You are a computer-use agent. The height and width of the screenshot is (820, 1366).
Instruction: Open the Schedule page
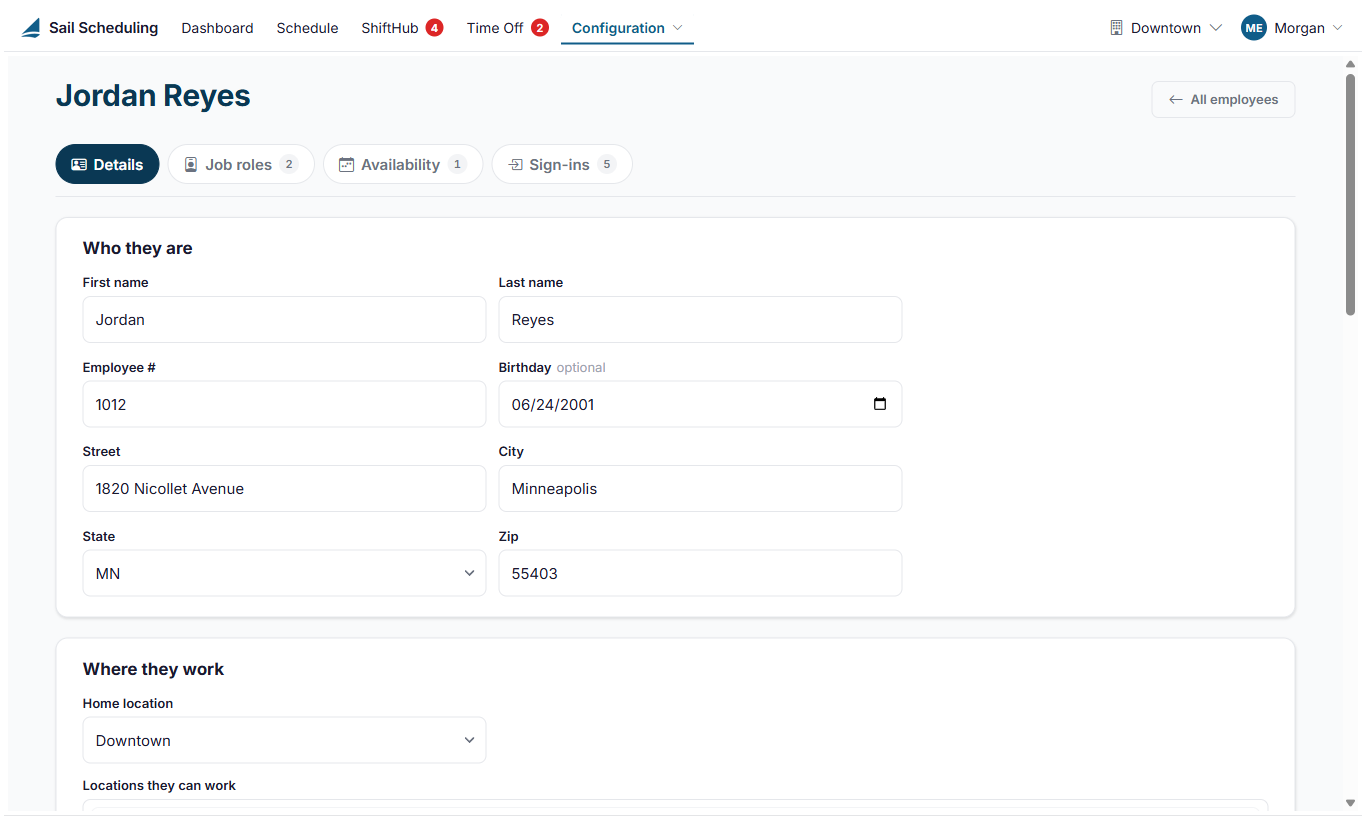coord(307,28)
